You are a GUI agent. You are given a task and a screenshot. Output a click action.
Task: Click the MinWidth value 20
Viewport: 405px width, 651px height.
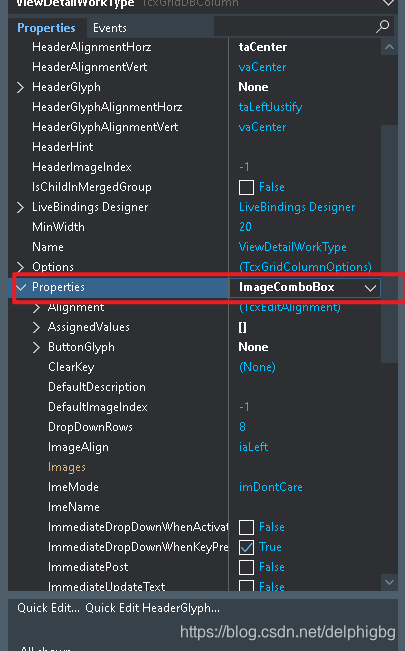pyautogui.click(x=245, y=227)
